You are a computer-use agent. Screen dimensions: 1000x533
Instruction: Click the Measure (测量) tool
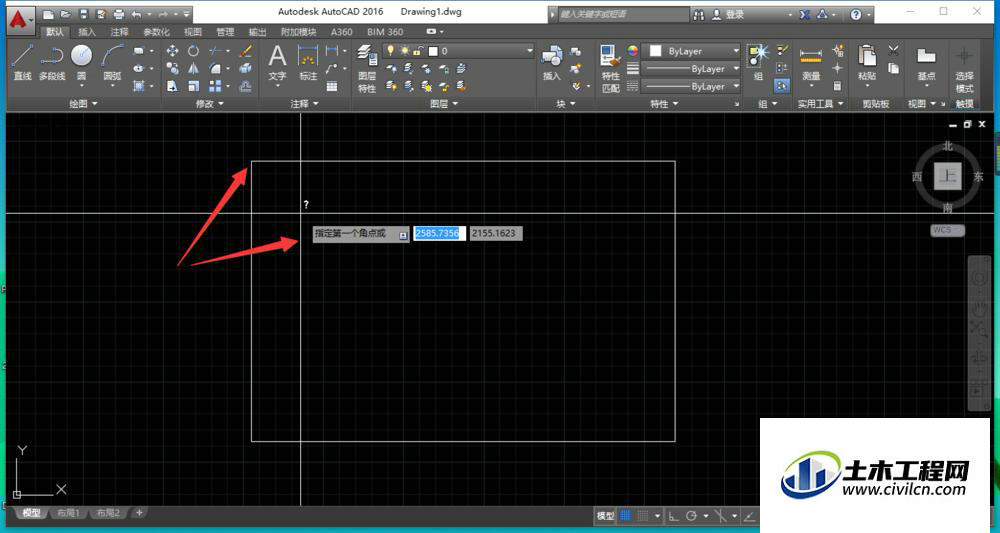pyautogui.click(x=811, y=62)
